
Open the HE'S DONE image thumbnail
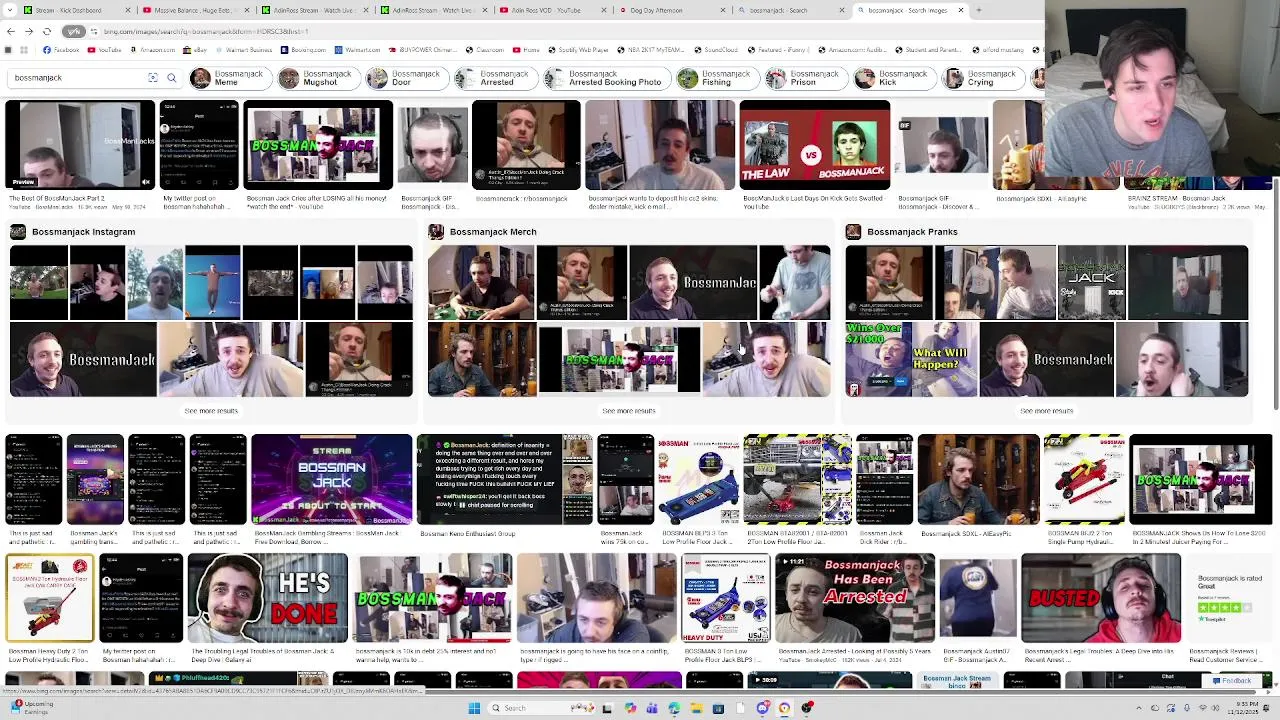tap(267, 598)
